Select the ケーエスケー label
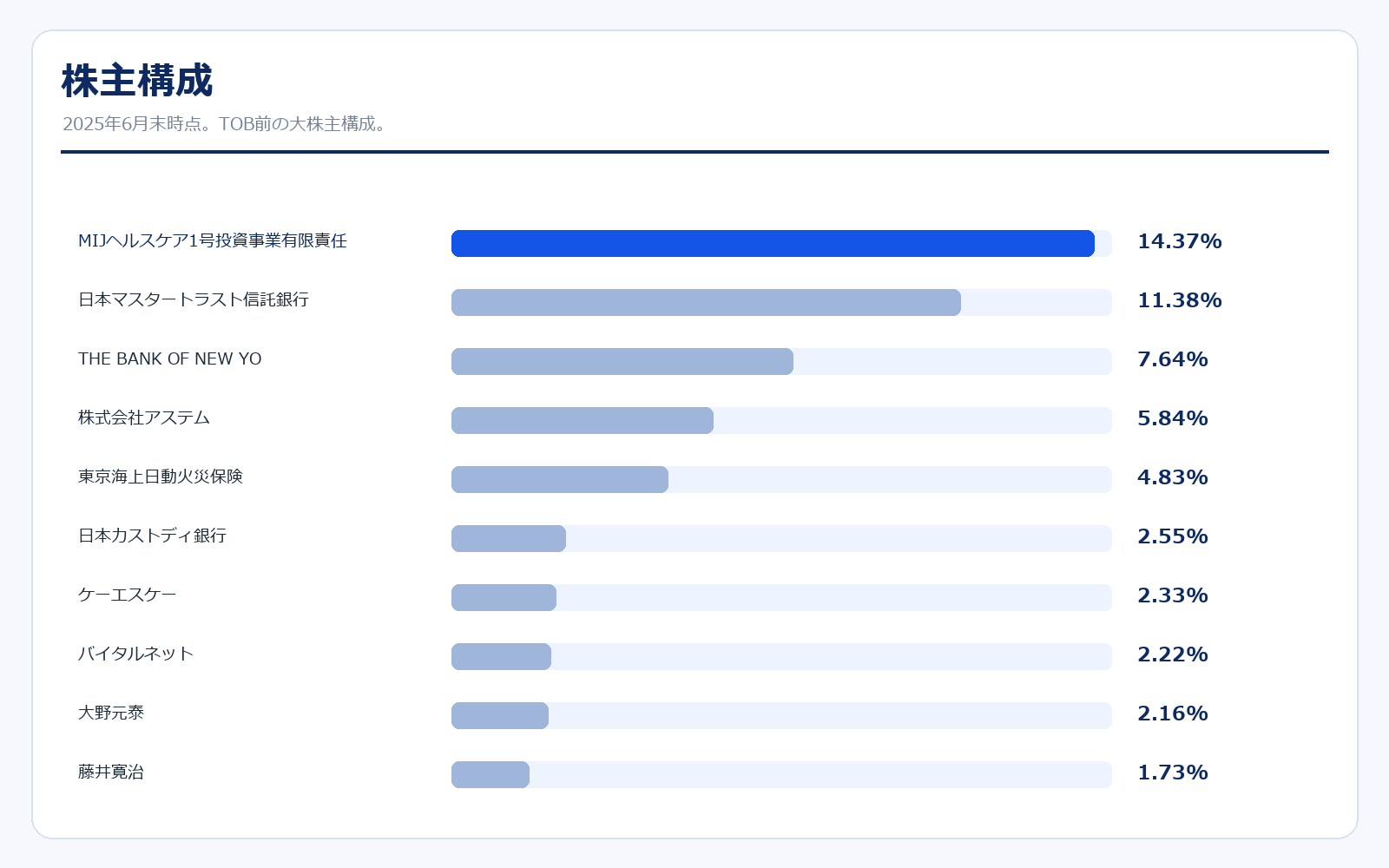This screenshot has width=1389, height=868. click(x=128, y=595)
